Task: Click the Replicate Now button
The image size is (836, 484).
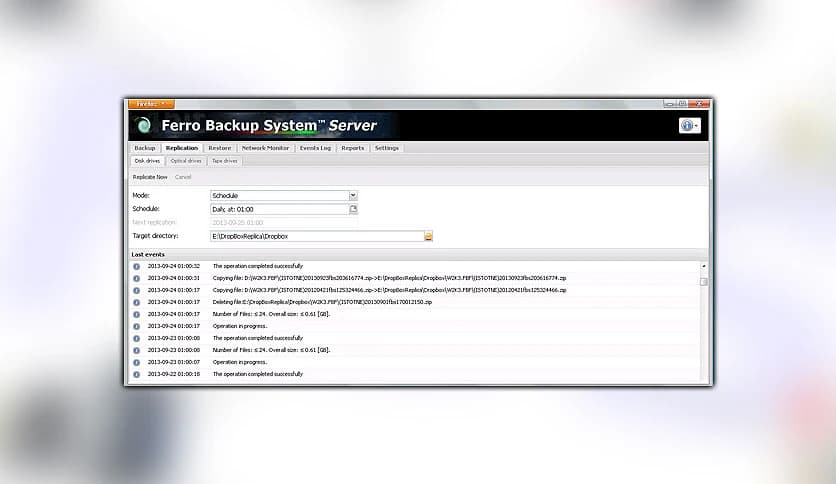Action: tap(150, 177)
